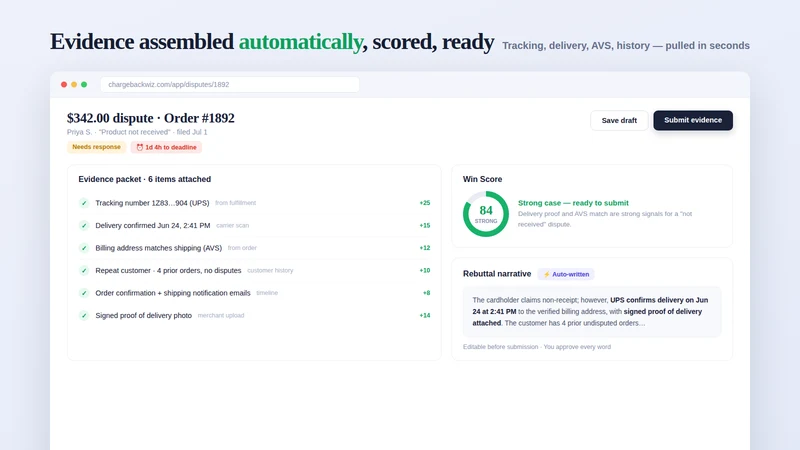
Task: Click the +12 score value
Action: (424, 248)
